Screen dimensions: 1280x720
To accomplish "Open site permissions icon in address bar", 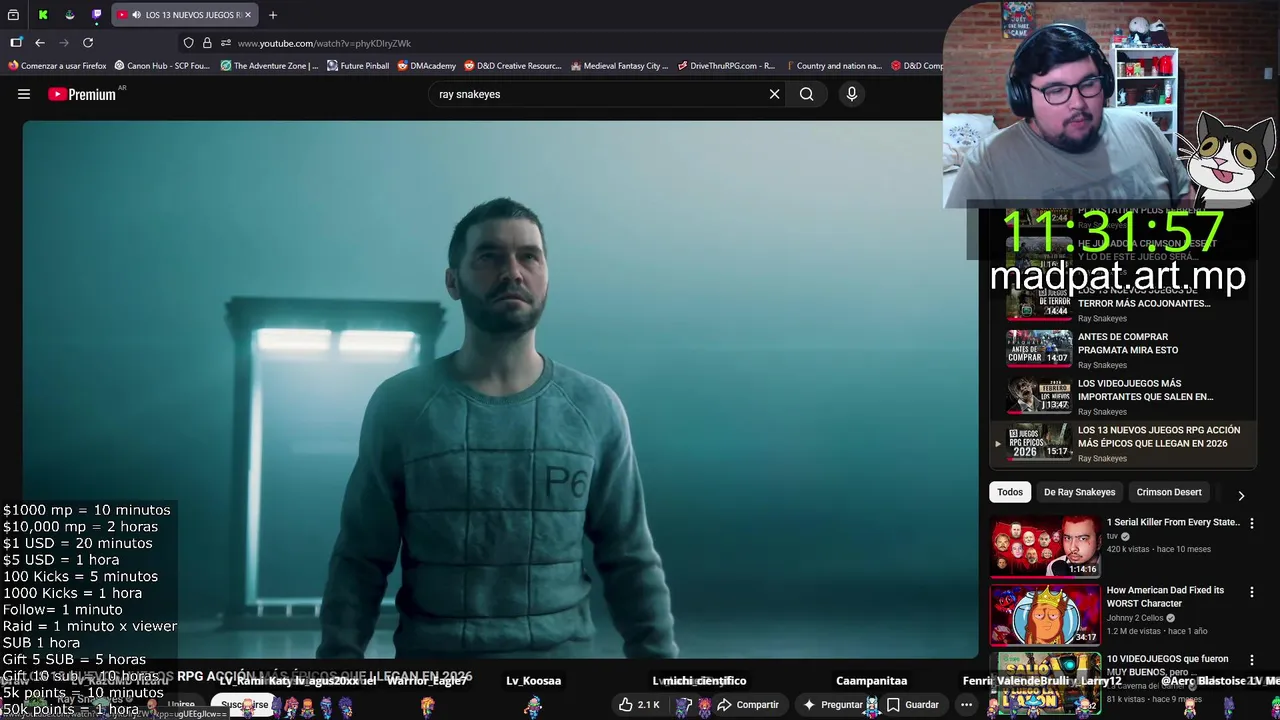I will 226,43.
